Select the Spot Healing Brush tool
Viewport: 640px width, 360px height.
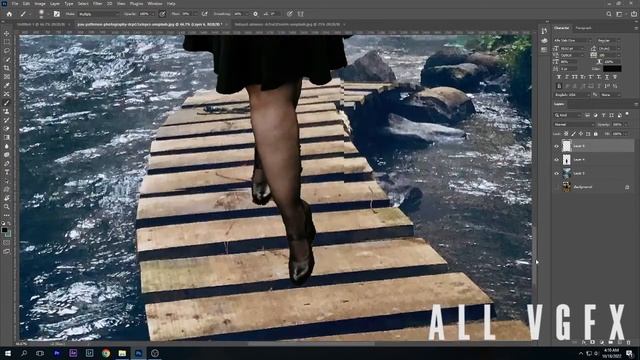point(7,94)
